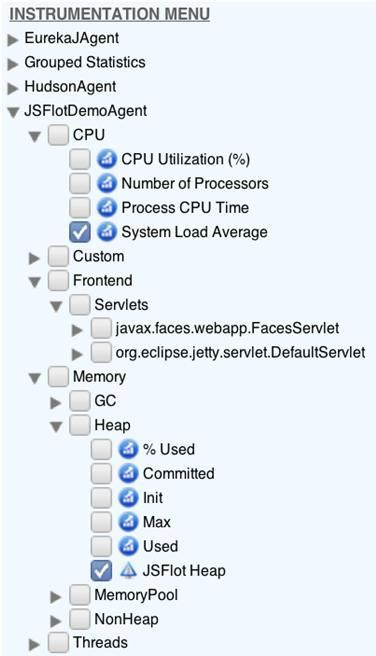Click the Max heap chart icon
The height and width of the screenshot is (656, 376).
(x=128, y=523)
